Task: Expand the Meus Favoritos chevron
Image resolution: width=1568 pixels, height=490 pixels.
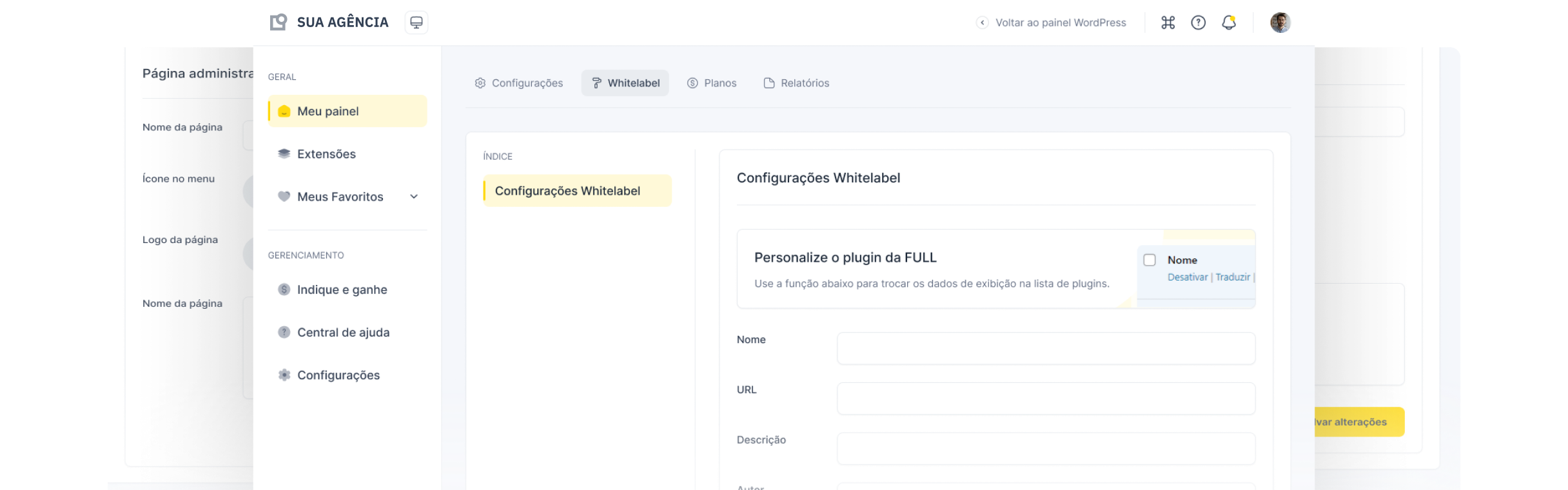Action: (x=414, y=197)
